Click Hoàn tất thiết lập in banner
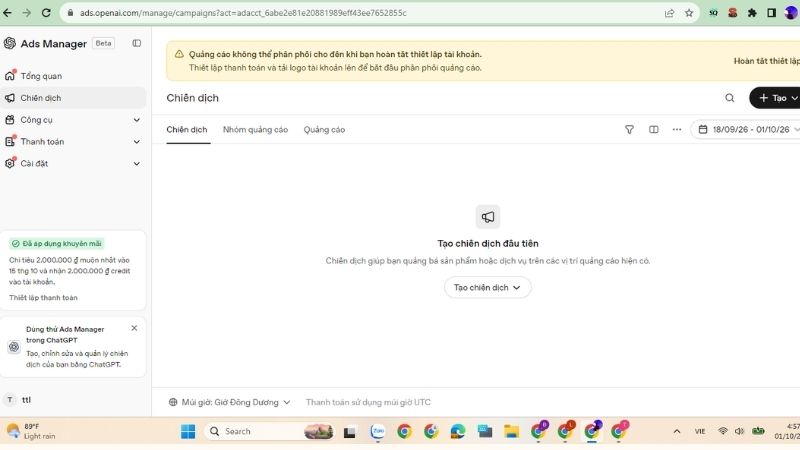Viewport: 800px width, 450px height. pyautogui.click(x=767, y=61)
